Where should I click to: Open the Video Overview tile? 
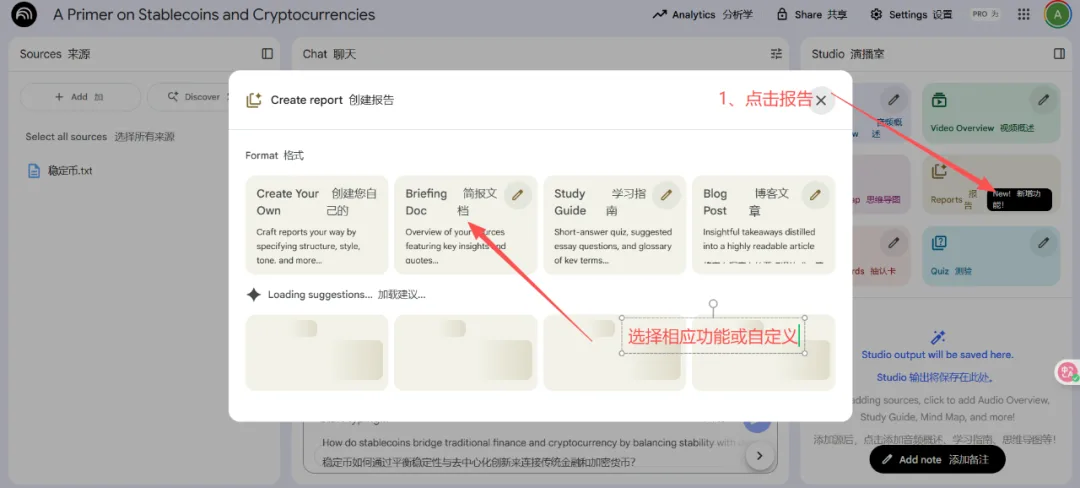[991, 113]
